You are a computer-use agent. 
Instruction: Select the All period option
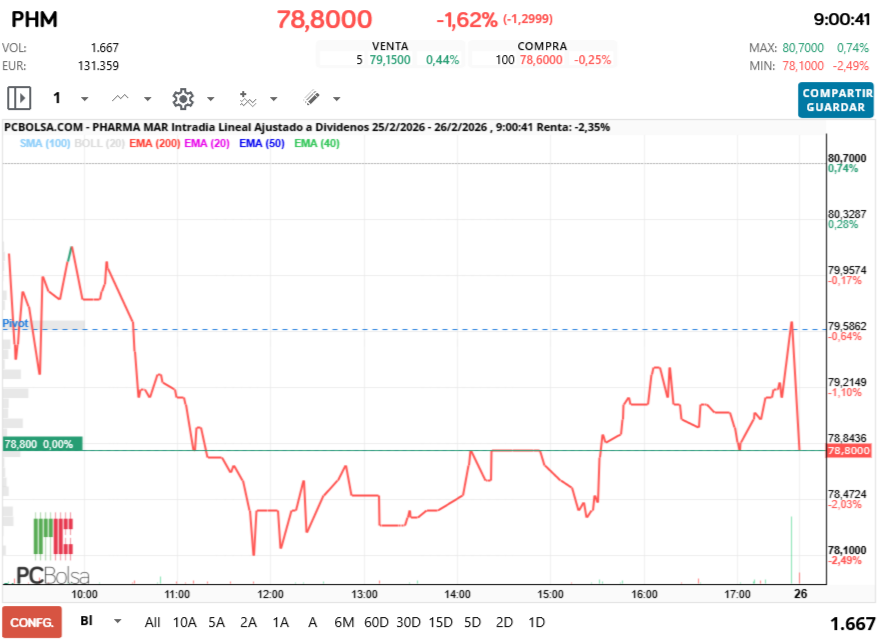click(x=151, y=622)
